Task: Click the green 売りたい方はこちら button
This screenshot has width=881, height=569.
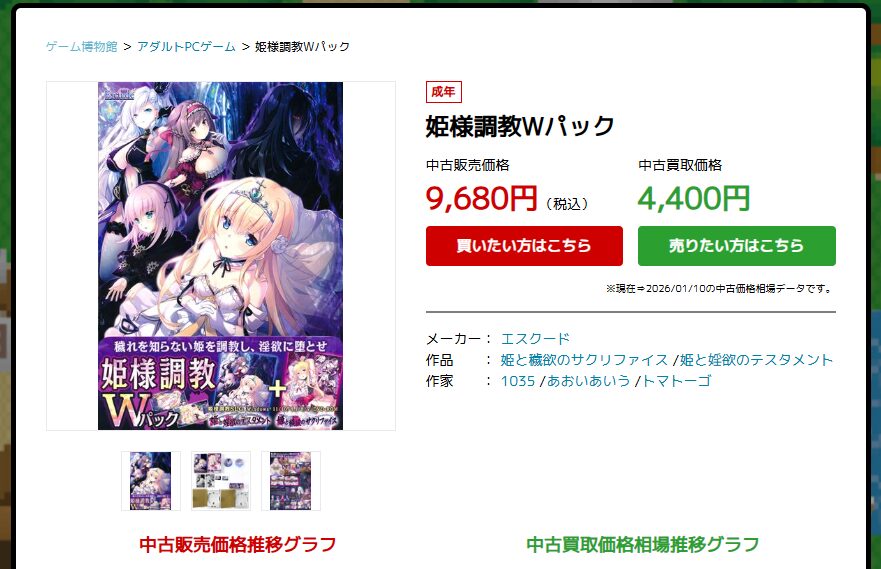Action: [737, 246]
